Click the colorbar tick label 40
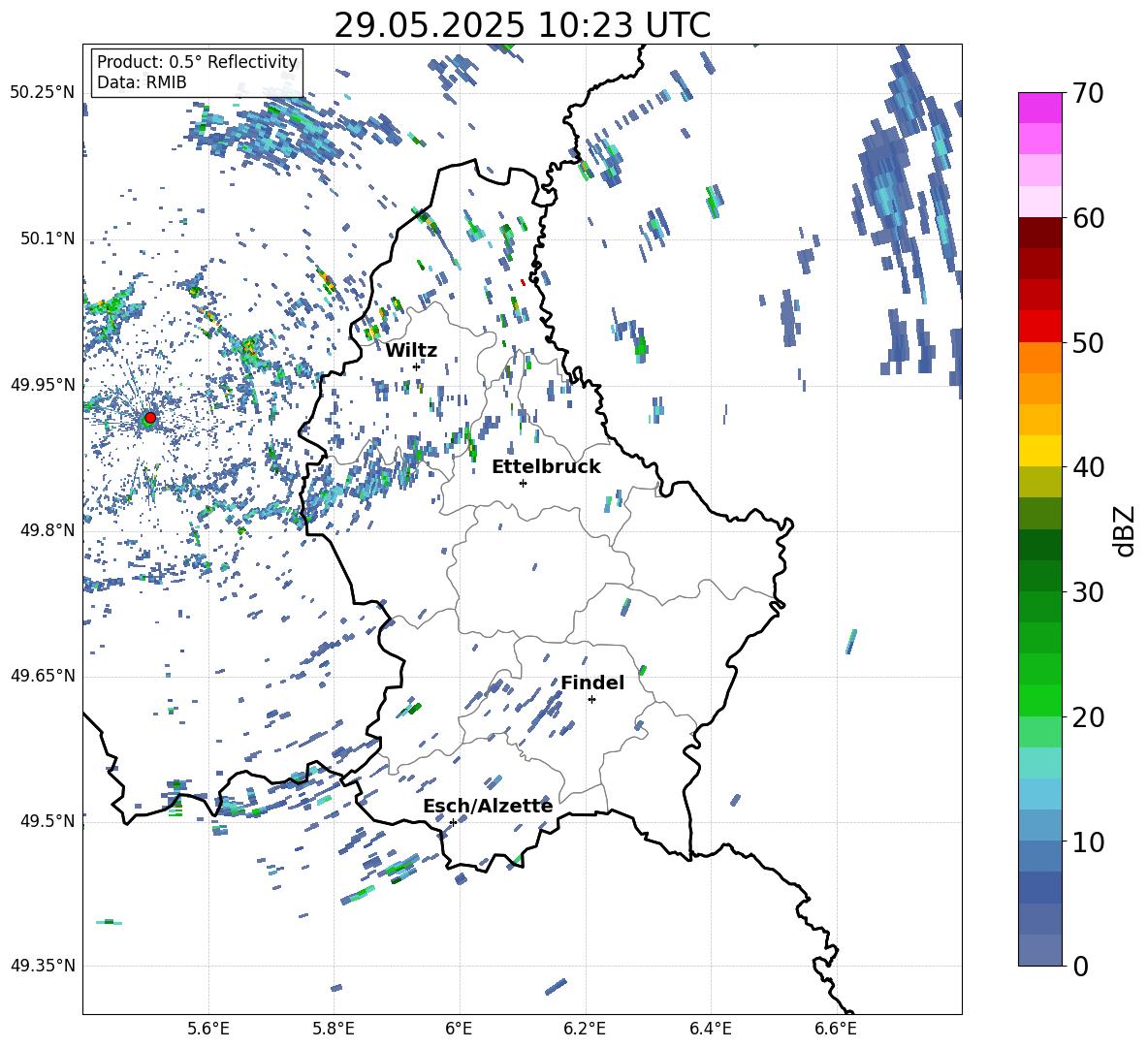This screenshot has width=1148, height=1048. tap(1089, 467)
